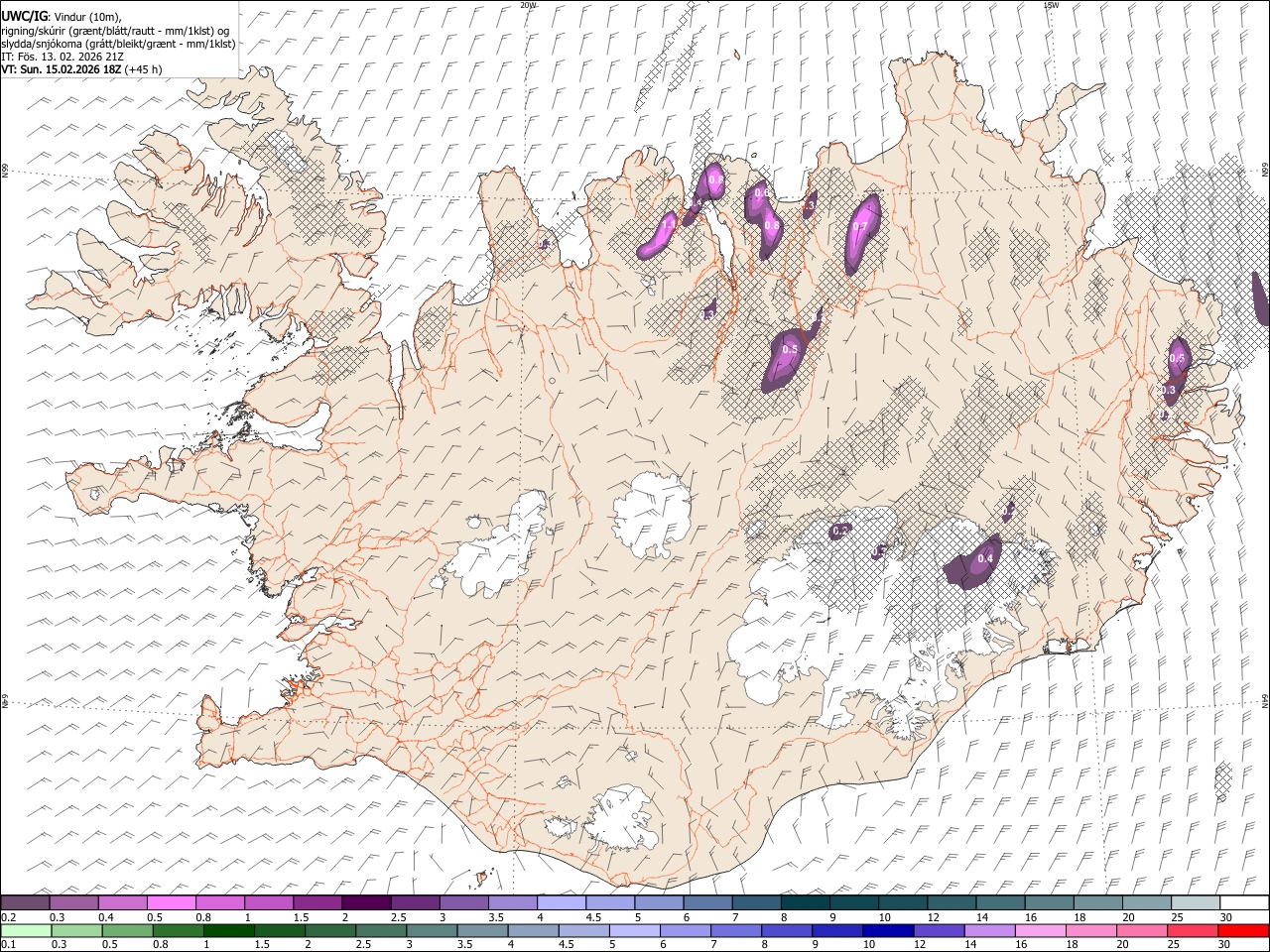This screenshot has height=952, width=1270.
Task: Pick the light pink 16 rain legend swatch
Action: 1041,930
